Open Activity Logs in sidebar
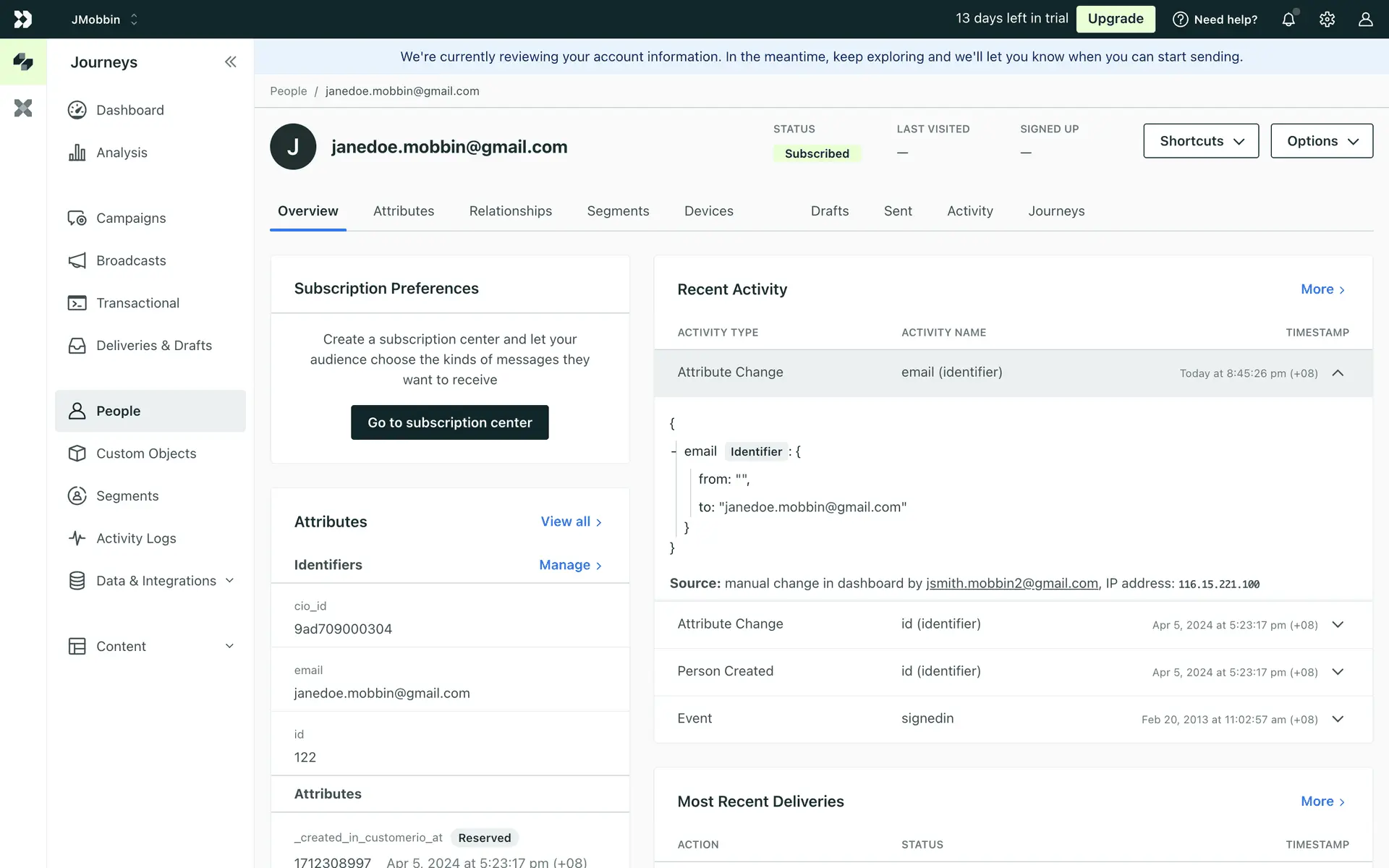Screen dimensions: 1389x868 [136, 538]
